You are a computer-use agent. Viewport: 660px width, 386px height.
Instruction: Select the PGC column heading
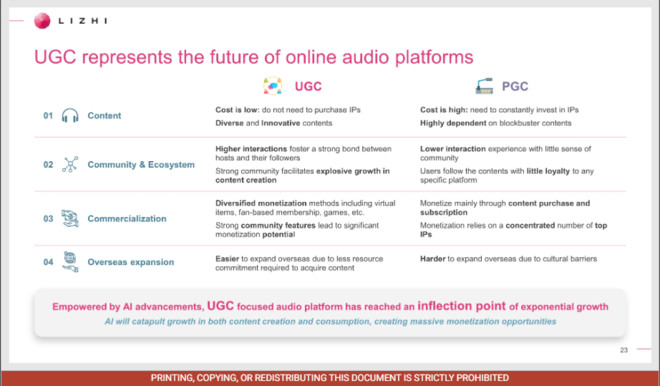pos(515,86)
